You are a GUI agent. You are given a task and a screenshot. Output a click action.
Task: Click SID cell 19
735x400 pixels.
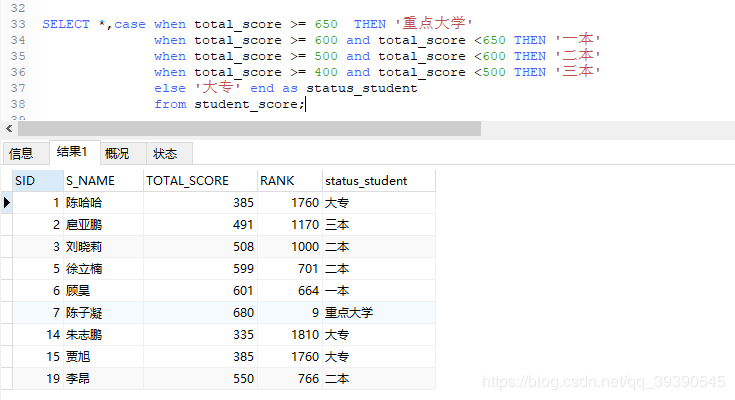pos(38,379)
